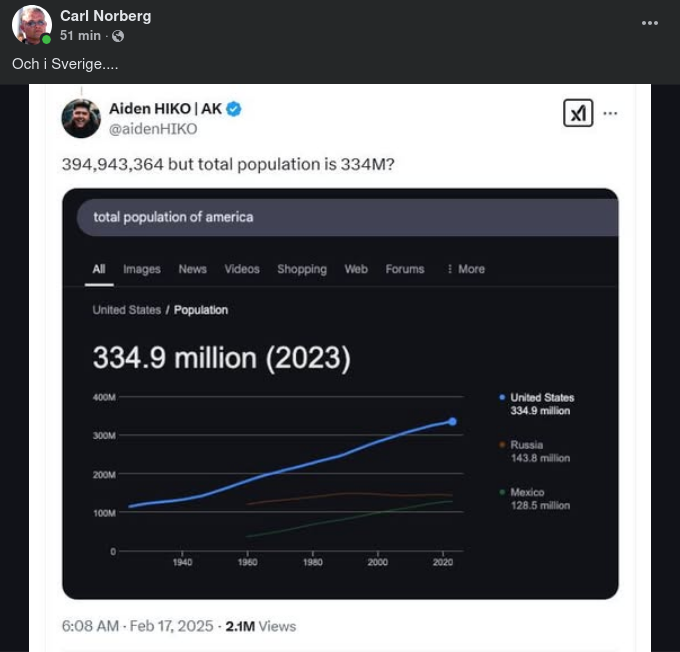Go to the Videos tab
This screenshot has height=652, width=680.
tap(242, 269)
